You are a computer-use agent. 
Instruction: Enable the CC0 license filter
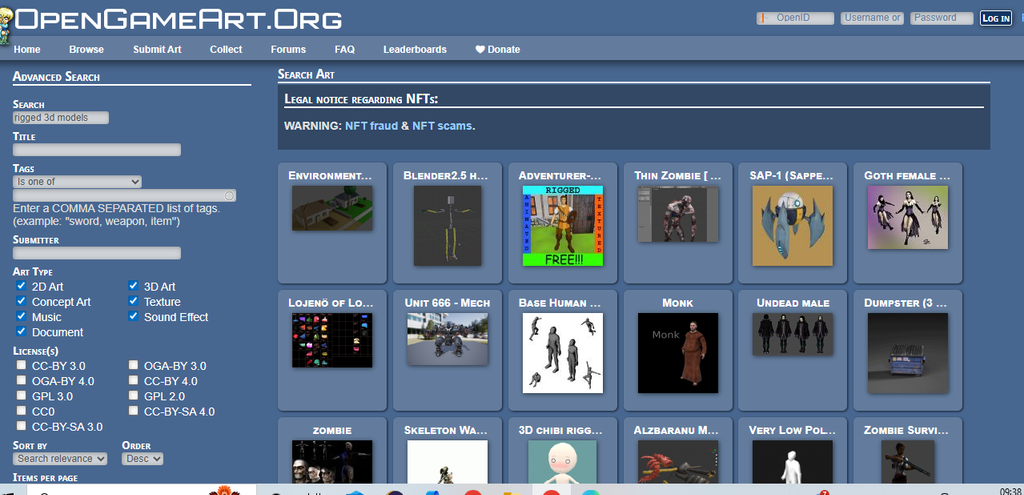pos(21,411)
